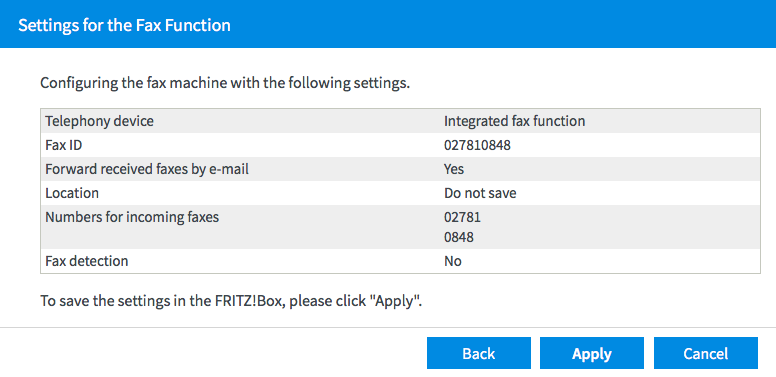
Task: Click incoming fax number 02781
Action: (x=462, y=217)
